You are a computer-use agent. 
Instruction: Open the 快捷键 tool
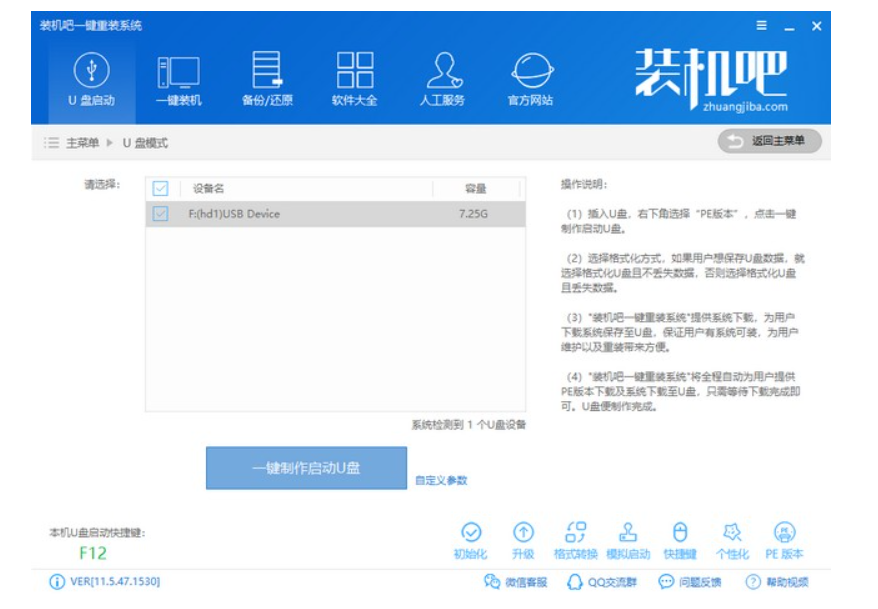(x=680, y=541)
